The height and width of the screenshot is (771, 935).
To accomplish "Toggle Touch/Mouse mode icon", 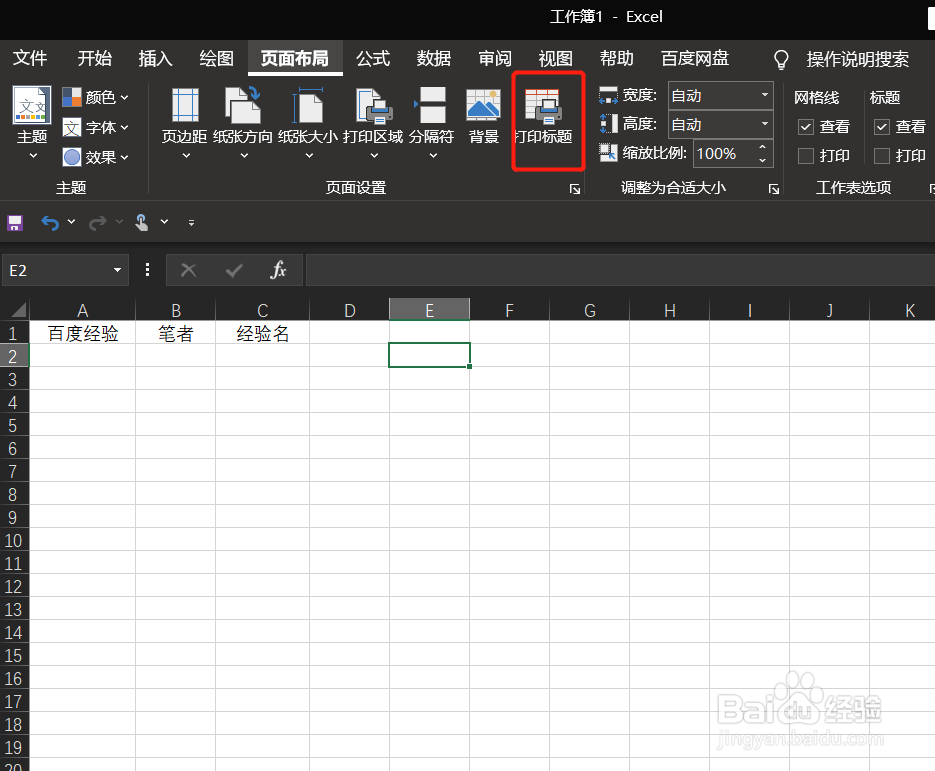I will click(x=141, y=222).
